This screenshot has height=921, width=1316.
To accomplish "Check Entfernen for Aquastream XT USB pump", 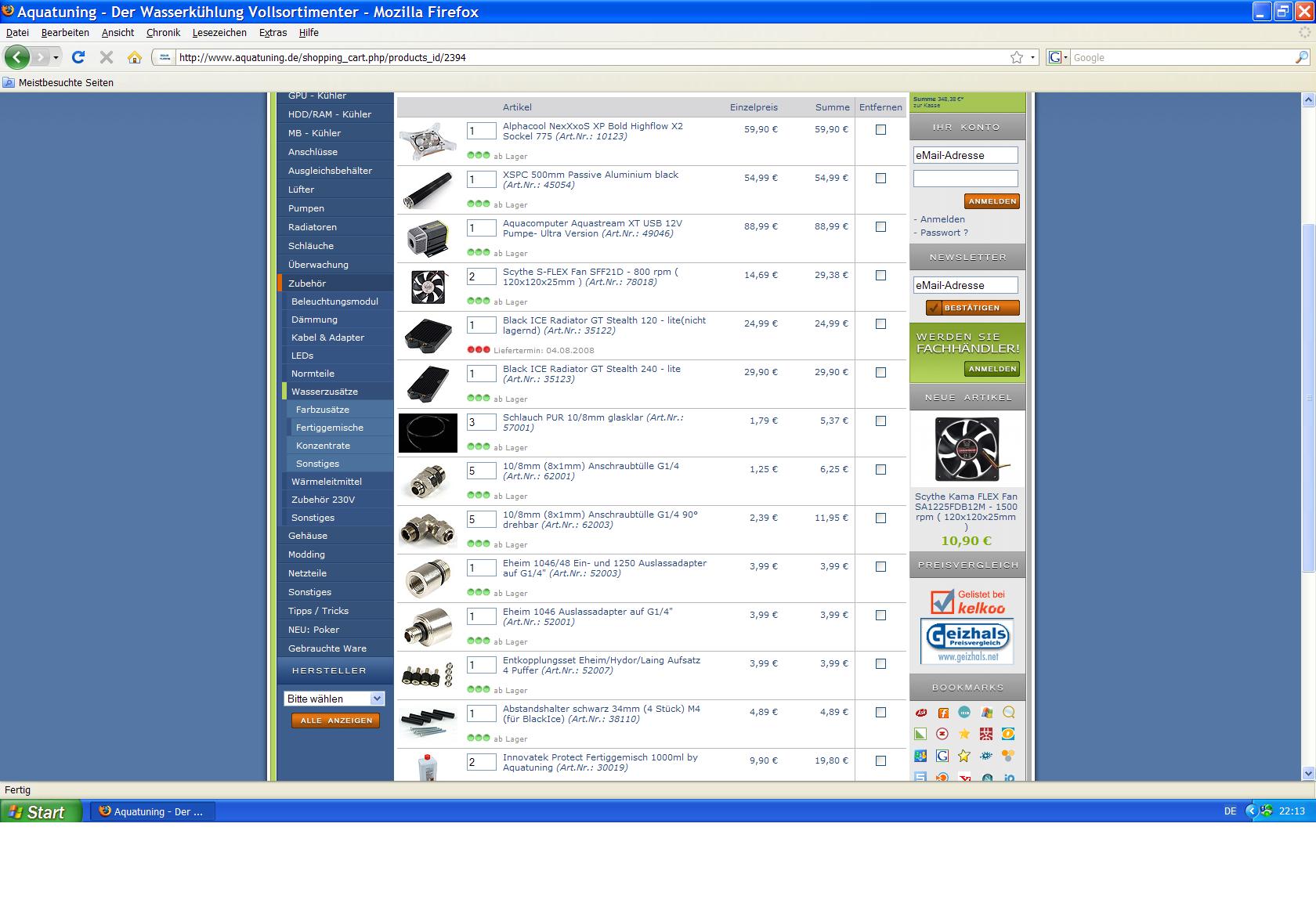I will coord(880,227).
